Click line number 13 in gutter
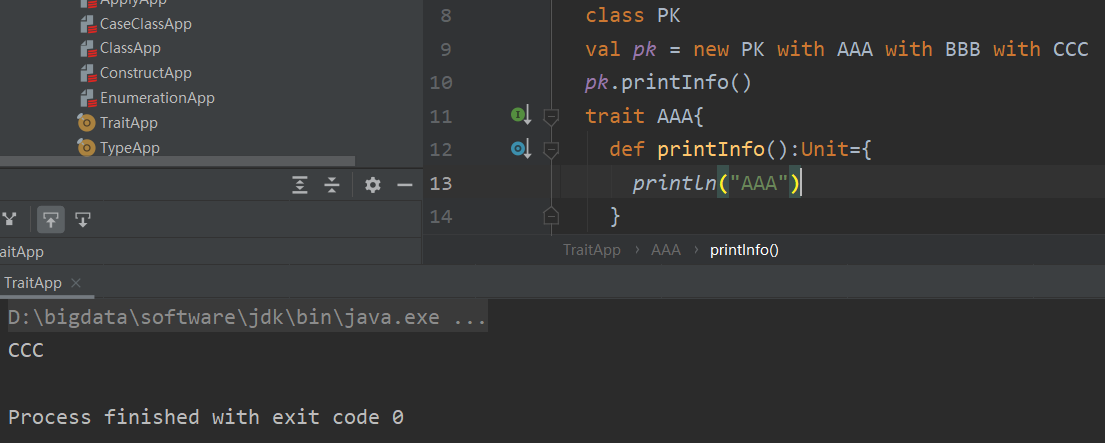The width and height of the screenshot is (1105, 443). click(440, 183)
